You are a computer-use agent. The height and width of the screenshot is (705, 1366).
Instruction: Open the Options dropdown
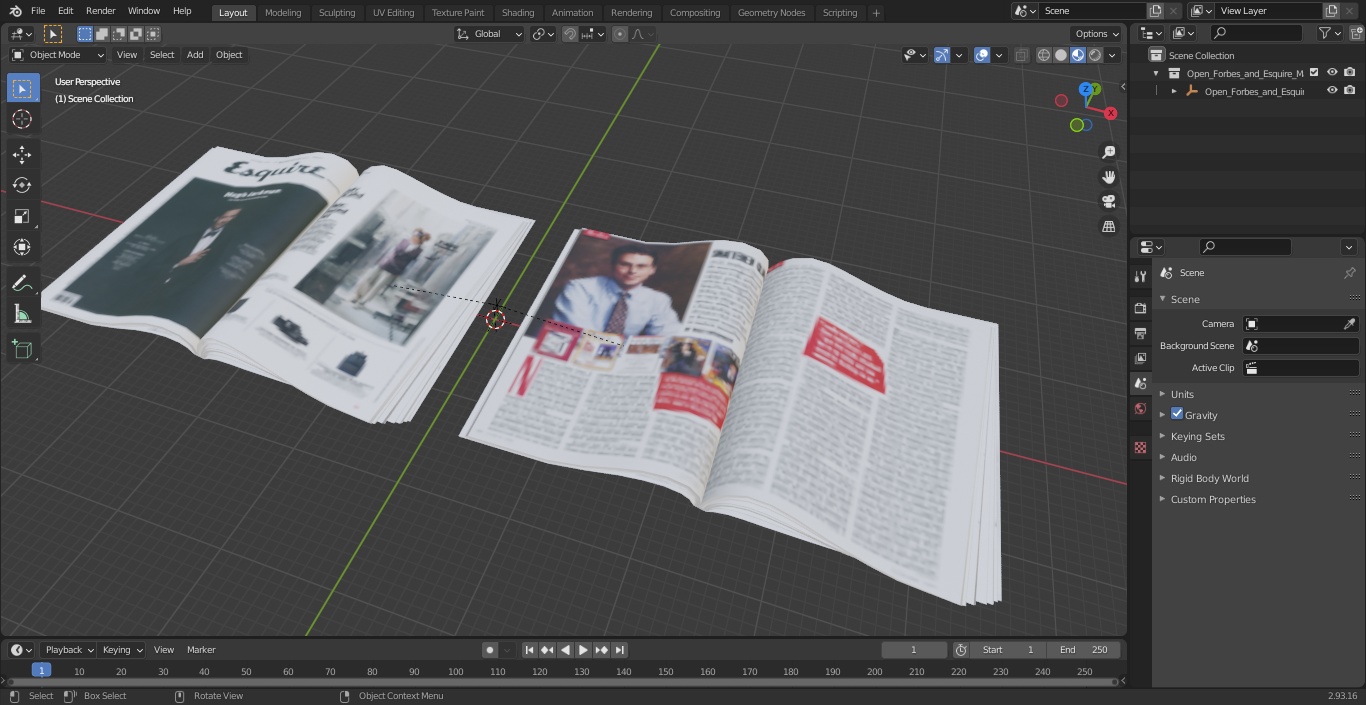point(1097,34)
